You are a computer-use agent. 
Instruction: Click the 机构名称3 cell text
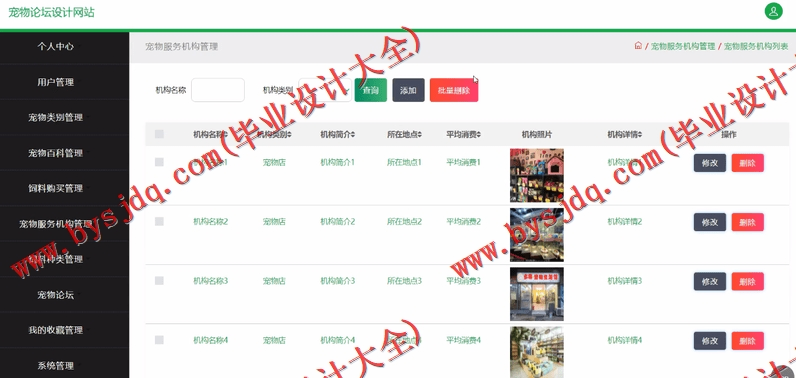click(211, 281)
